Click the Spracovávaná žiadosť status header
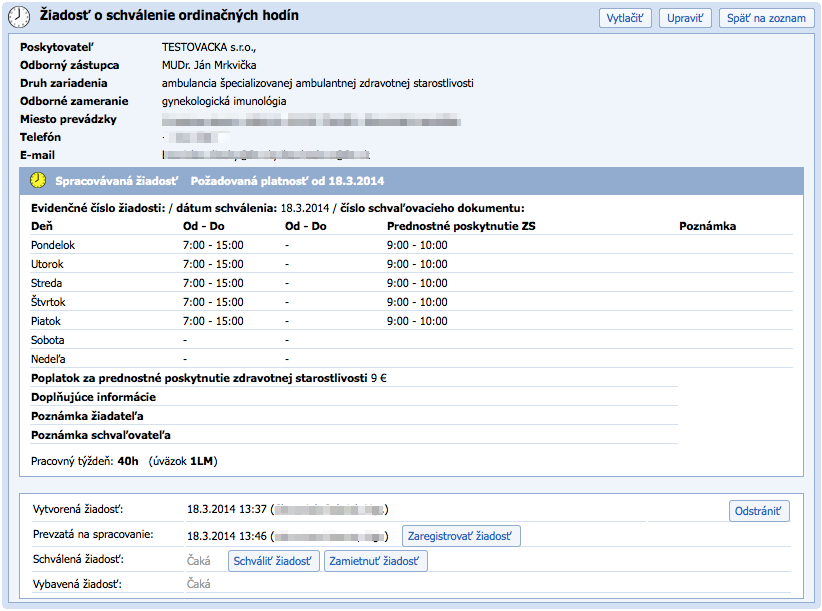This screenshot has height=611, width=822. [x=116, y=181]
